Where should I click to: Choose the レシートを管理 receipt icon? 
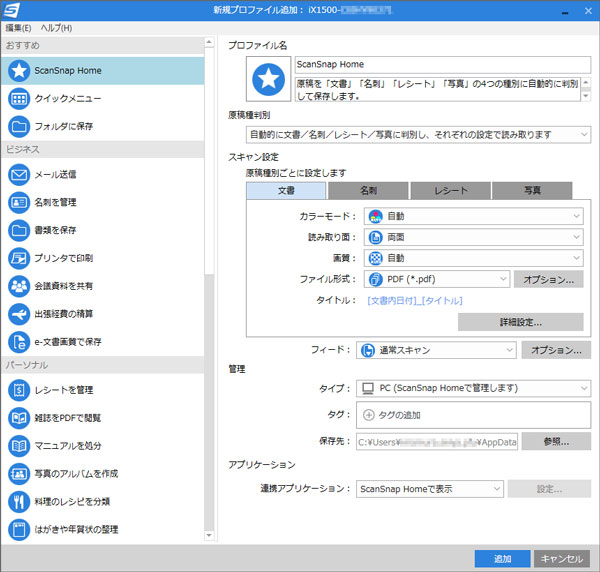(19, 390)
